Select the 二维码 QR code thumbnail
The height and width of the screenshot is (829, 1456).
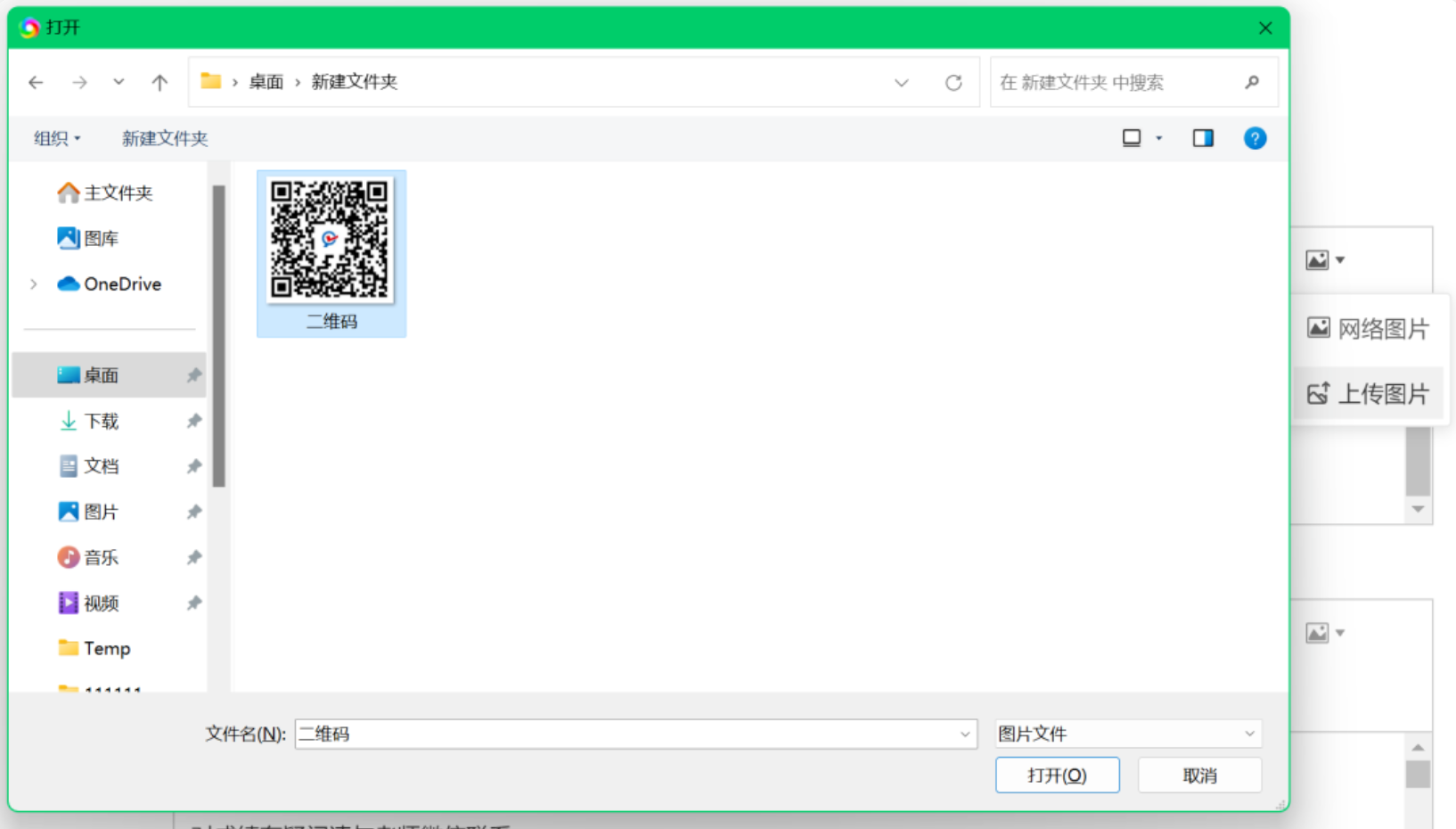point(331,240)
